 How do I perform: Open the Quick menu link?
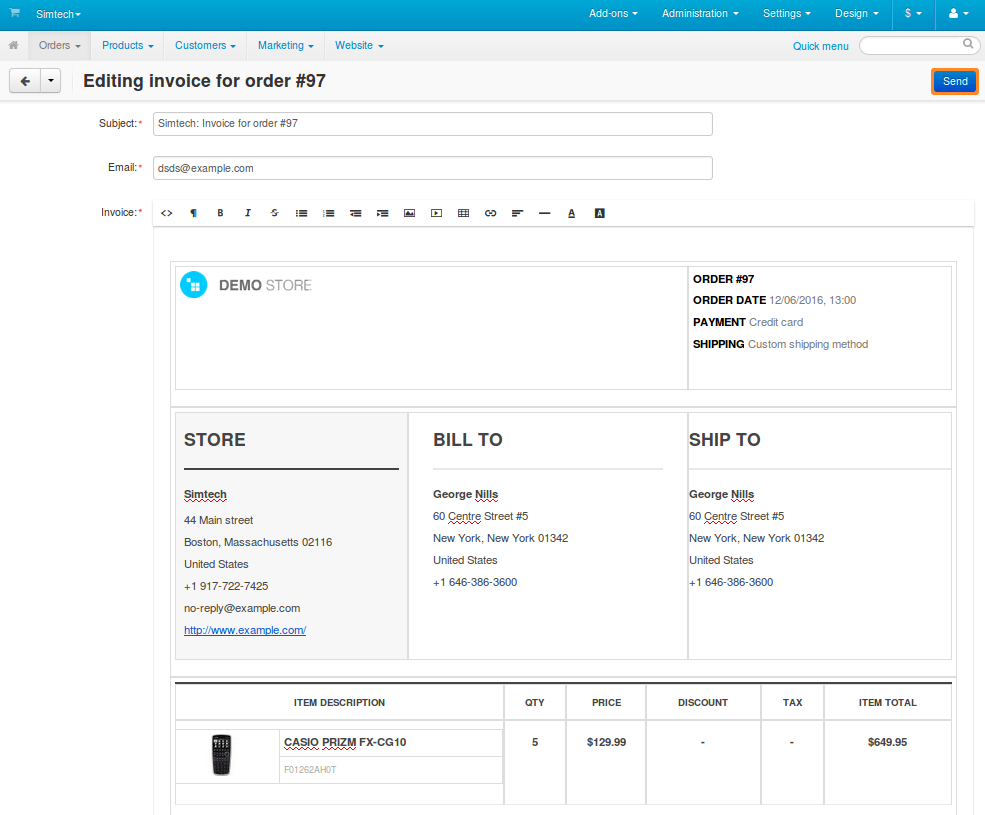click(x=820, y=46)
